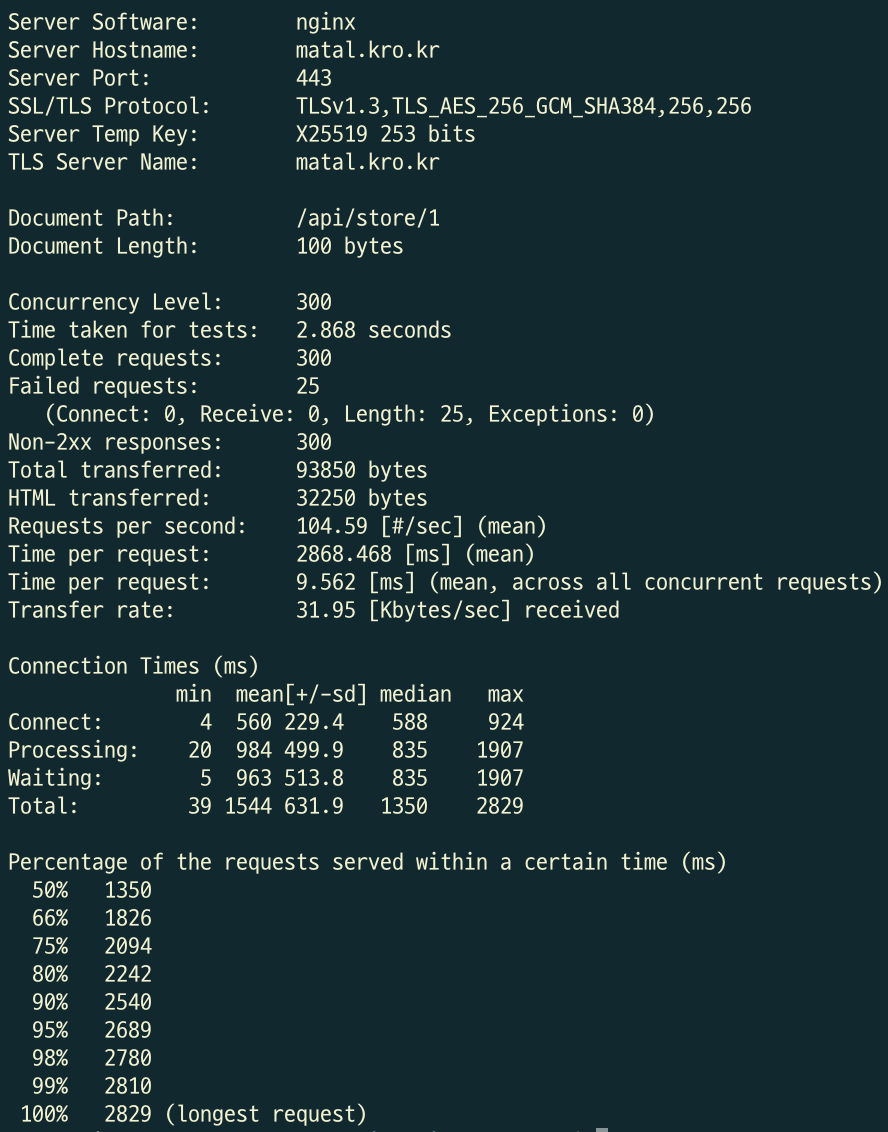
Task: Click the TLS Server Name value
Action: (x=367, y=162)
